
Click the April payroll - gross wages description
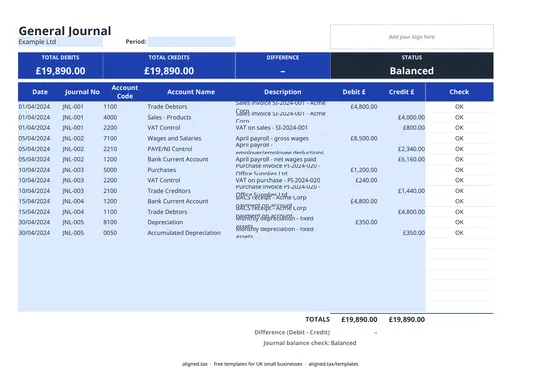pos(272,138)
